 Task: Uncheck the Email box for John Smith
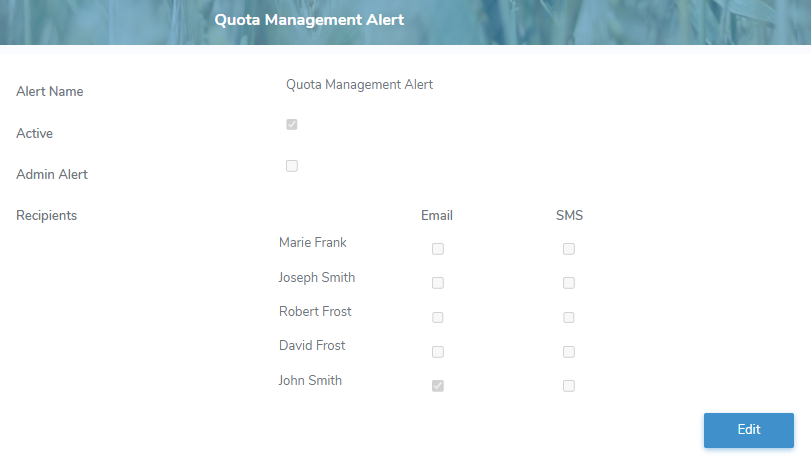[x=437, y=386]
